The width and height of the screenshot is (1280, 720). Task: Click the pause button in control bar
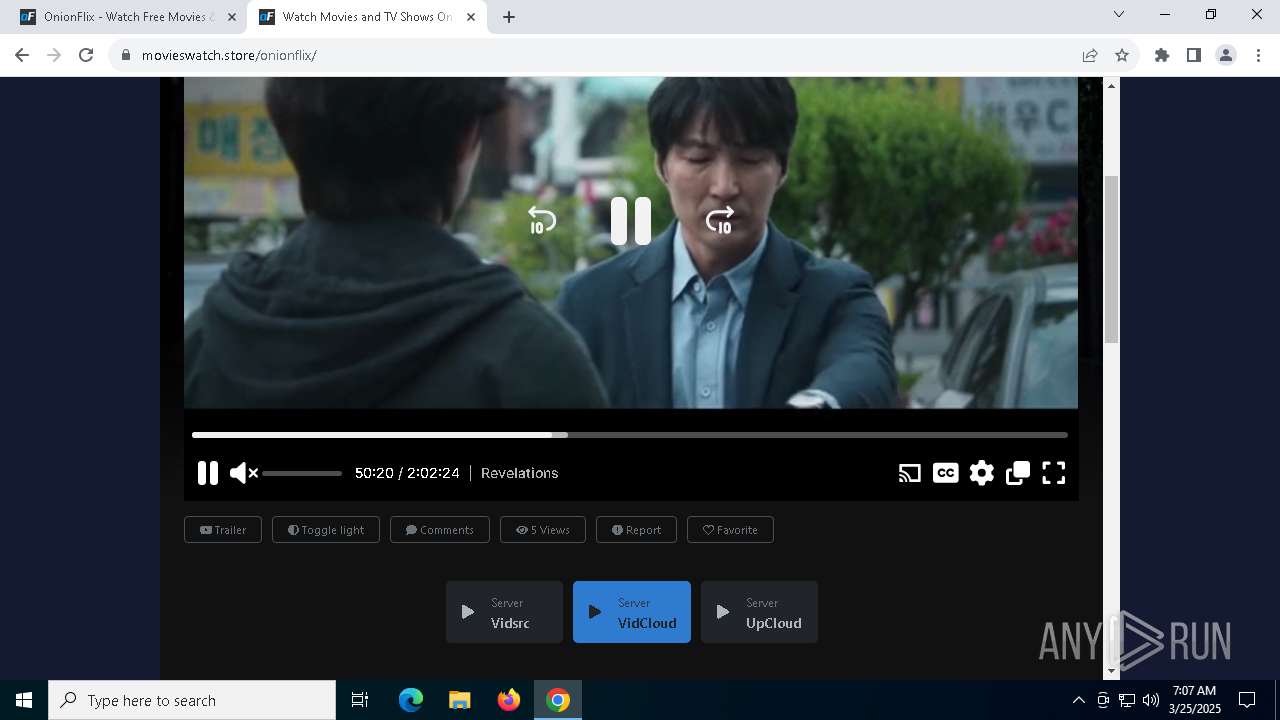(208, 473)
